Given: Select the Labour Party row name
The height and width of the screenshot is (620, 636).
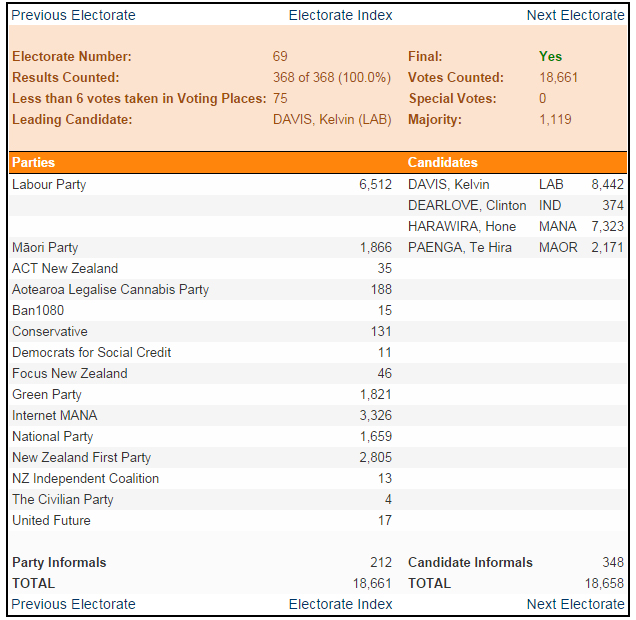Looking at the screenshot, I should [49, 184].
